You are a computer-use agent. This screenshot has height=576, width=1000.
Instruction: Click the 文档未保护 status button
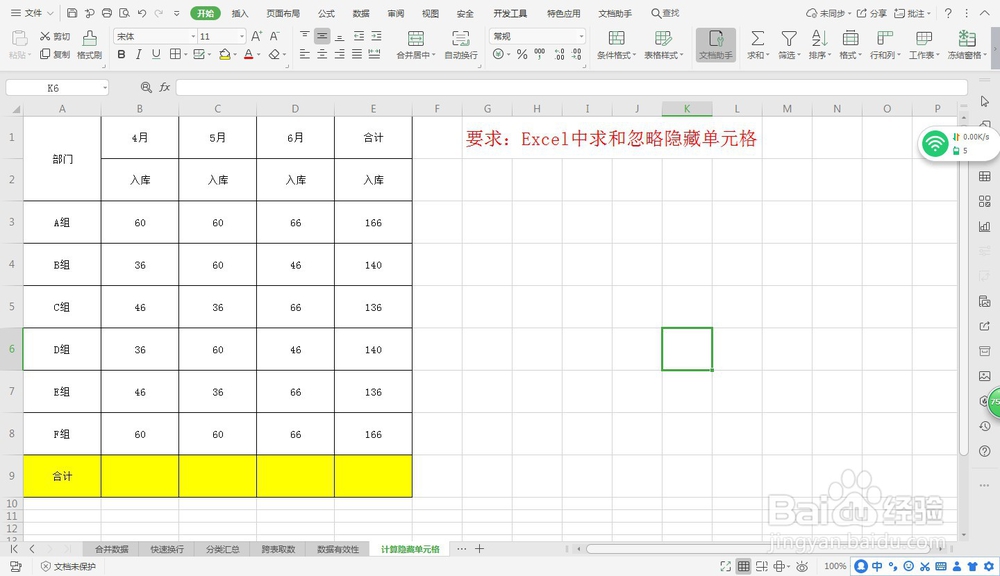point(68,566)
